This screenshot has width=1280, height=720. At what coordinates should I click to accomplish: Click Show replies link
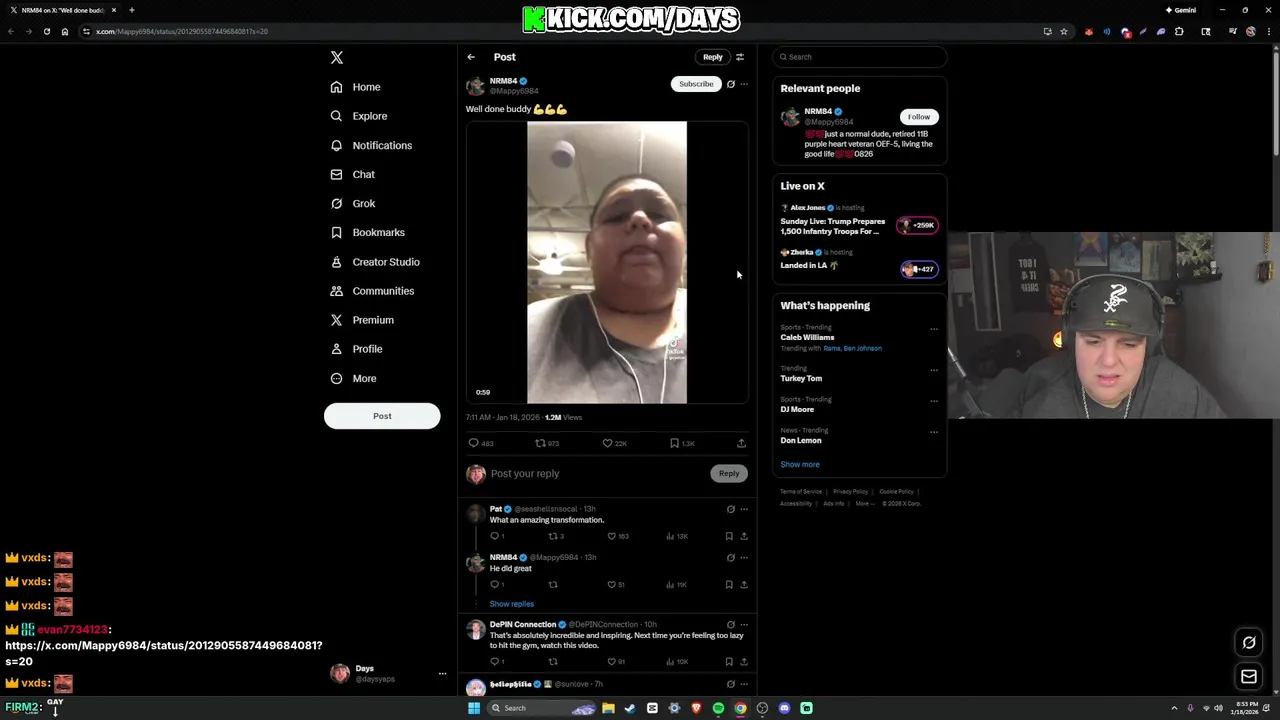(x=511, y=604)
